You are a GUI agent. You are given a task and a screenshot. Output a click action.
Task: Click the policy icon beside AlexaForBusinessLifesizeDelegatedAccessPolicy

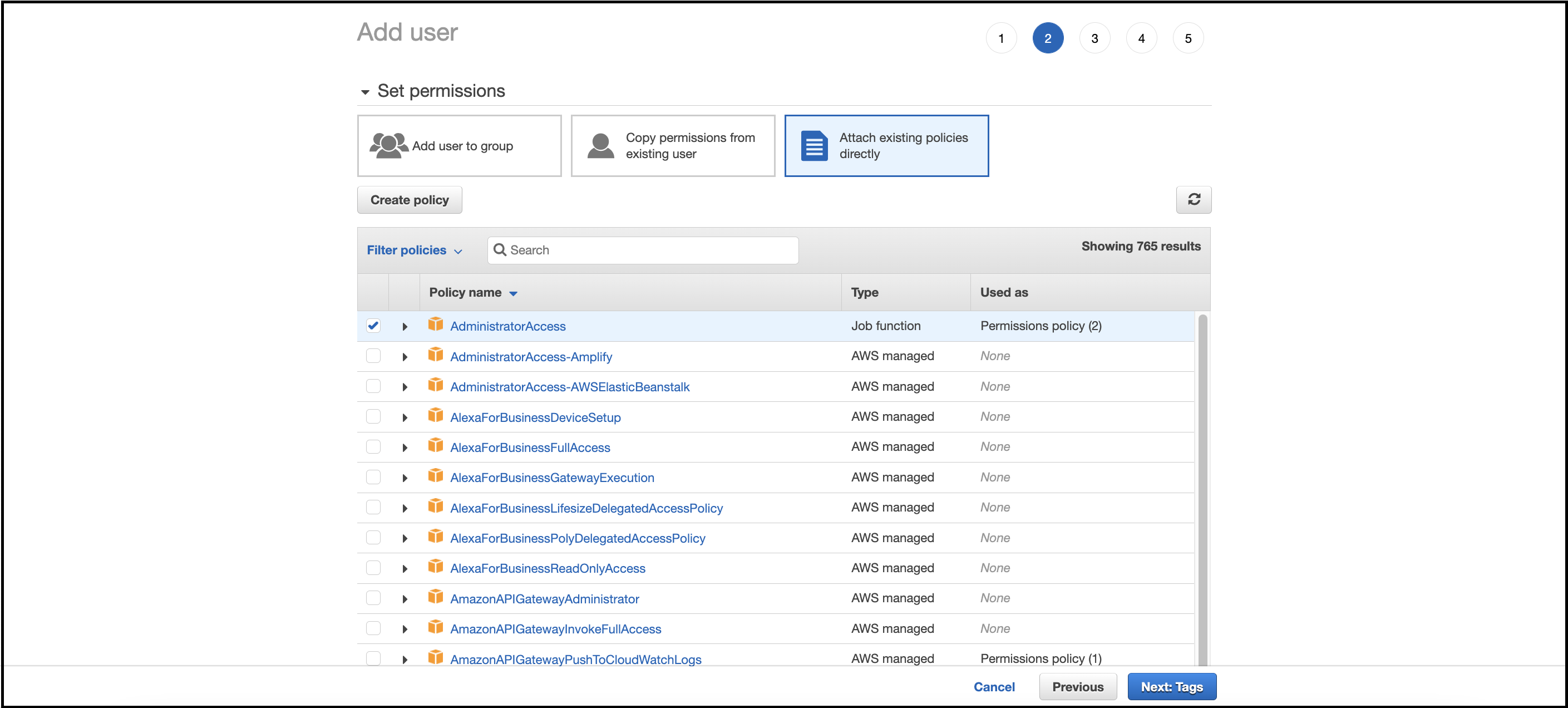[x=435, y=506]
